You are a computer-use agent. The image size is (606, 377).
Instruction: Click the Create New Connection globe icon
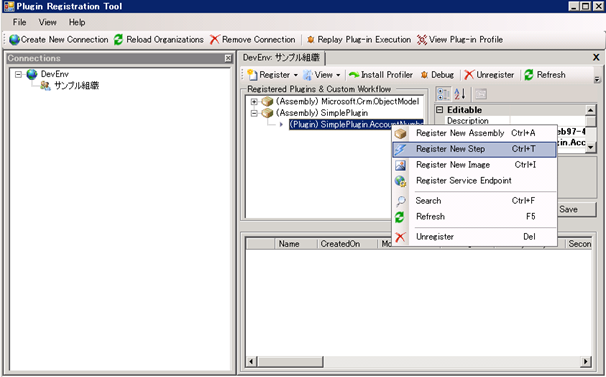coord(14,39)
